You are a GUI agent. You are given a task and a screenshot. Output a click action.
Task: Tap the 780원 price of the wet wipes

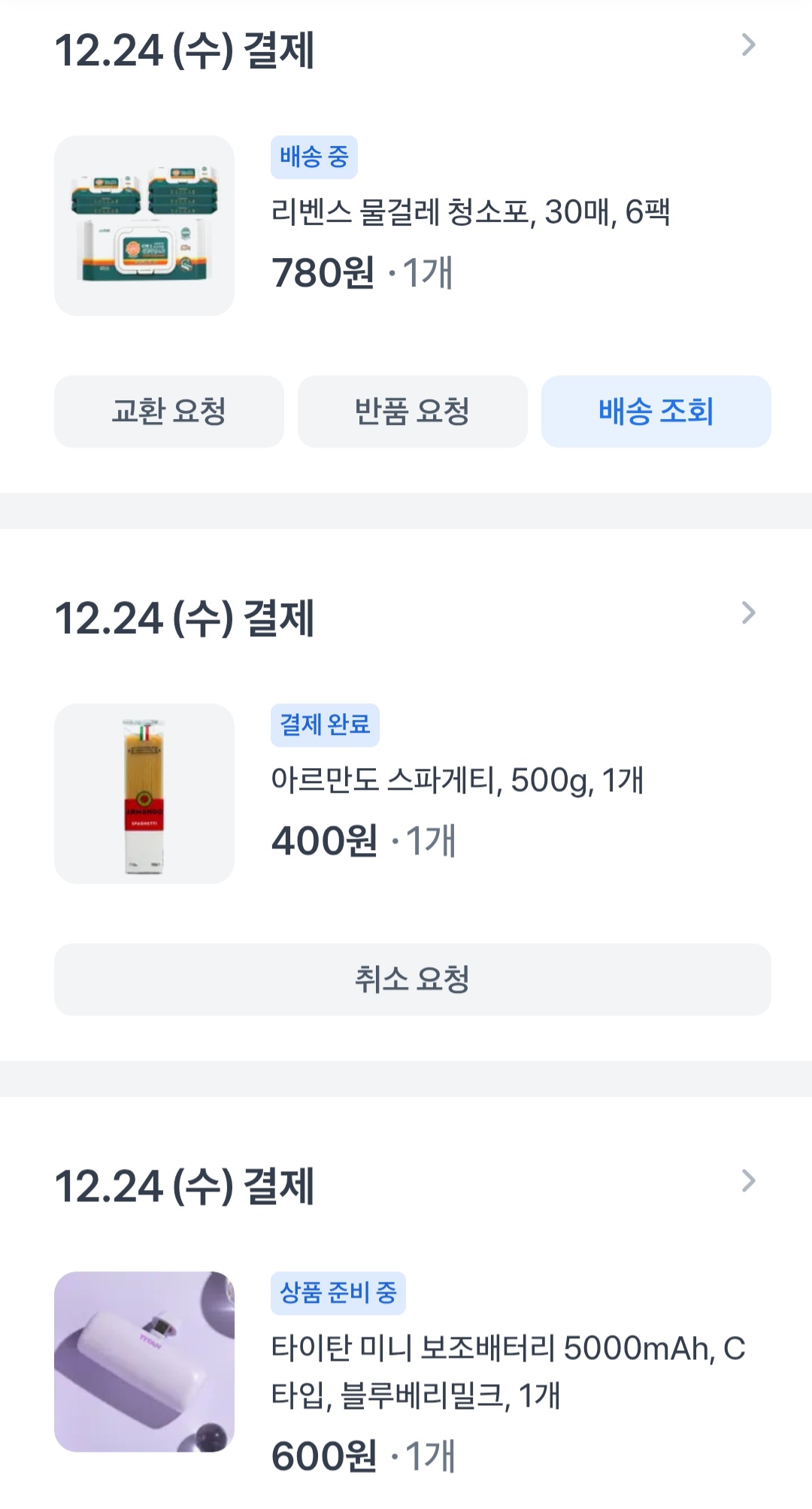pos(323,272)
